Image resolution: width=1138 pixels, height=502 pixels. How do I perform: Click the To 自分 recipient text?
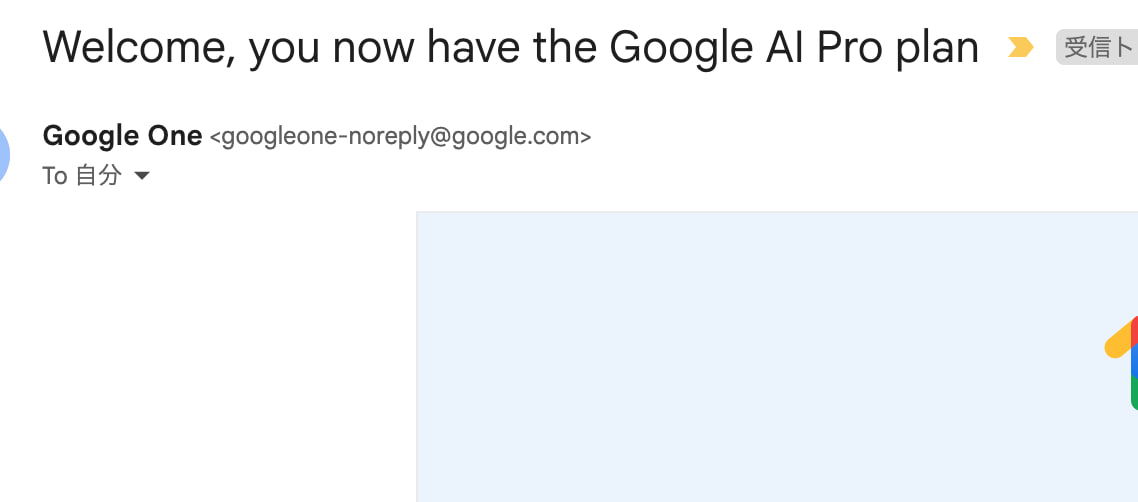[82, 176]
